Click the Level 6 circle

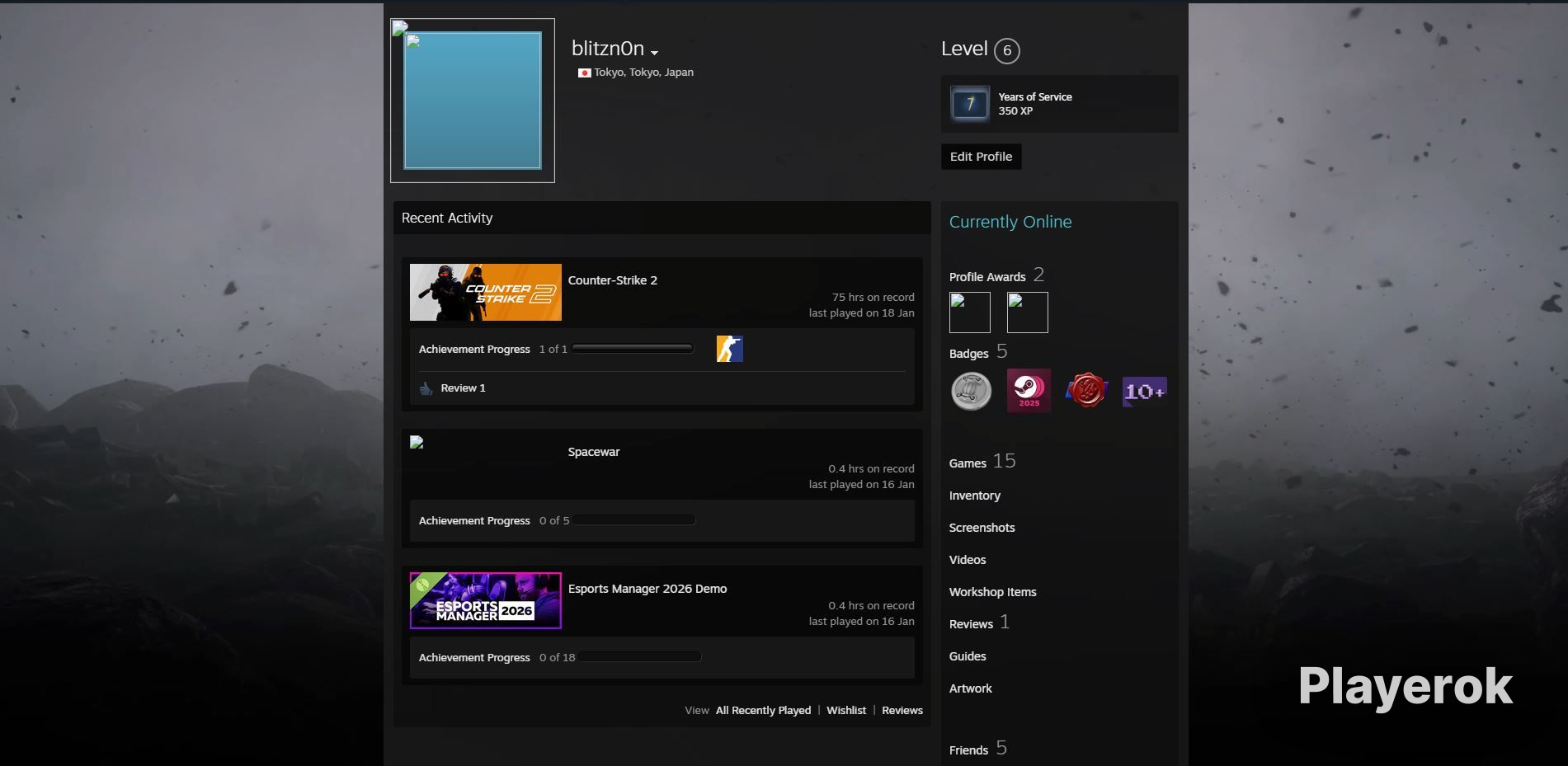pyautogui.click(x=1006, y=51)
